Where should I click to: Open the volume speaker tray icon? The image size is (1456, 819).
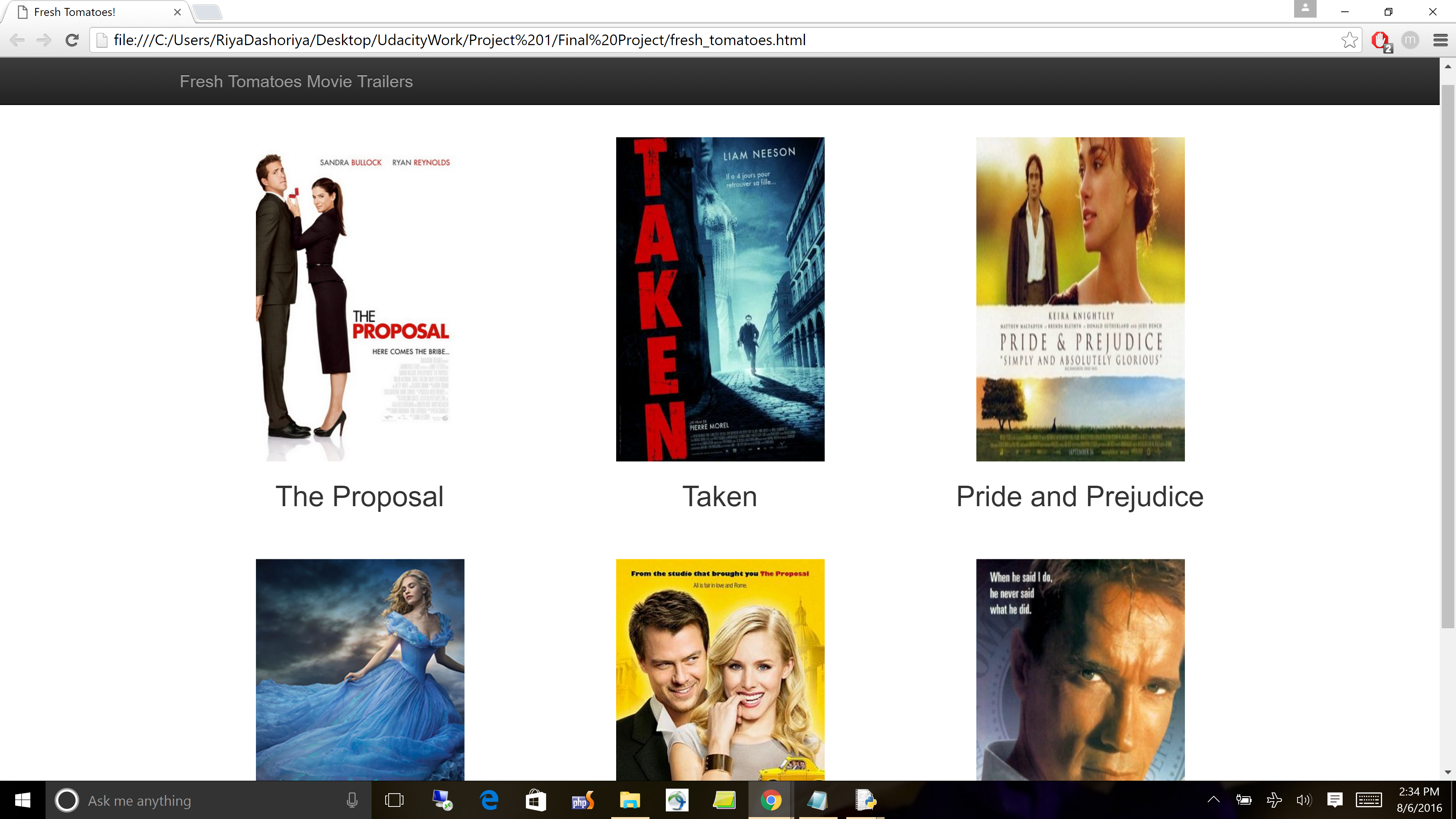tap(1304, 800)
